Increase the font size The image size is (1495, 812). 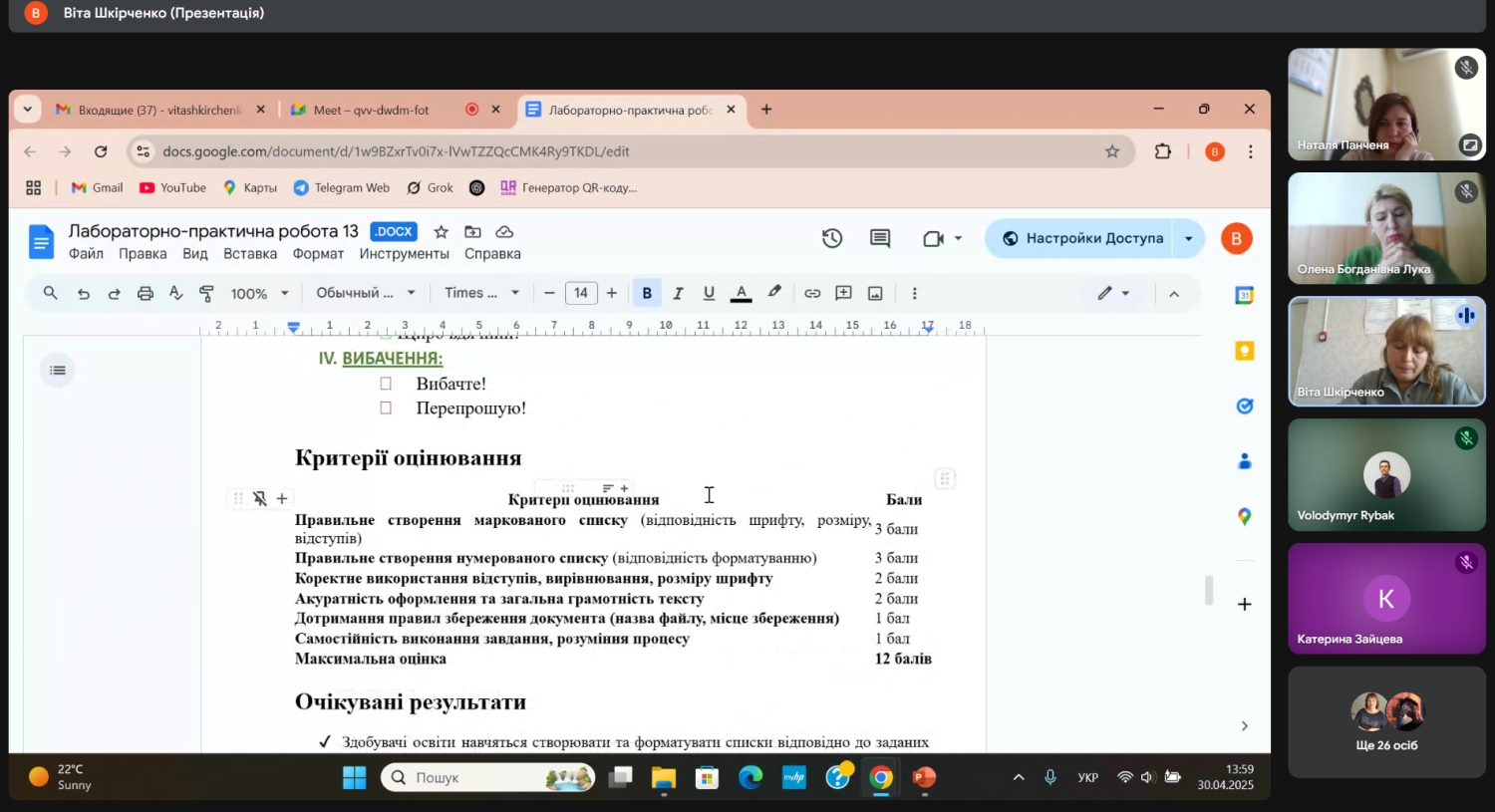click(x=611, y=293)
